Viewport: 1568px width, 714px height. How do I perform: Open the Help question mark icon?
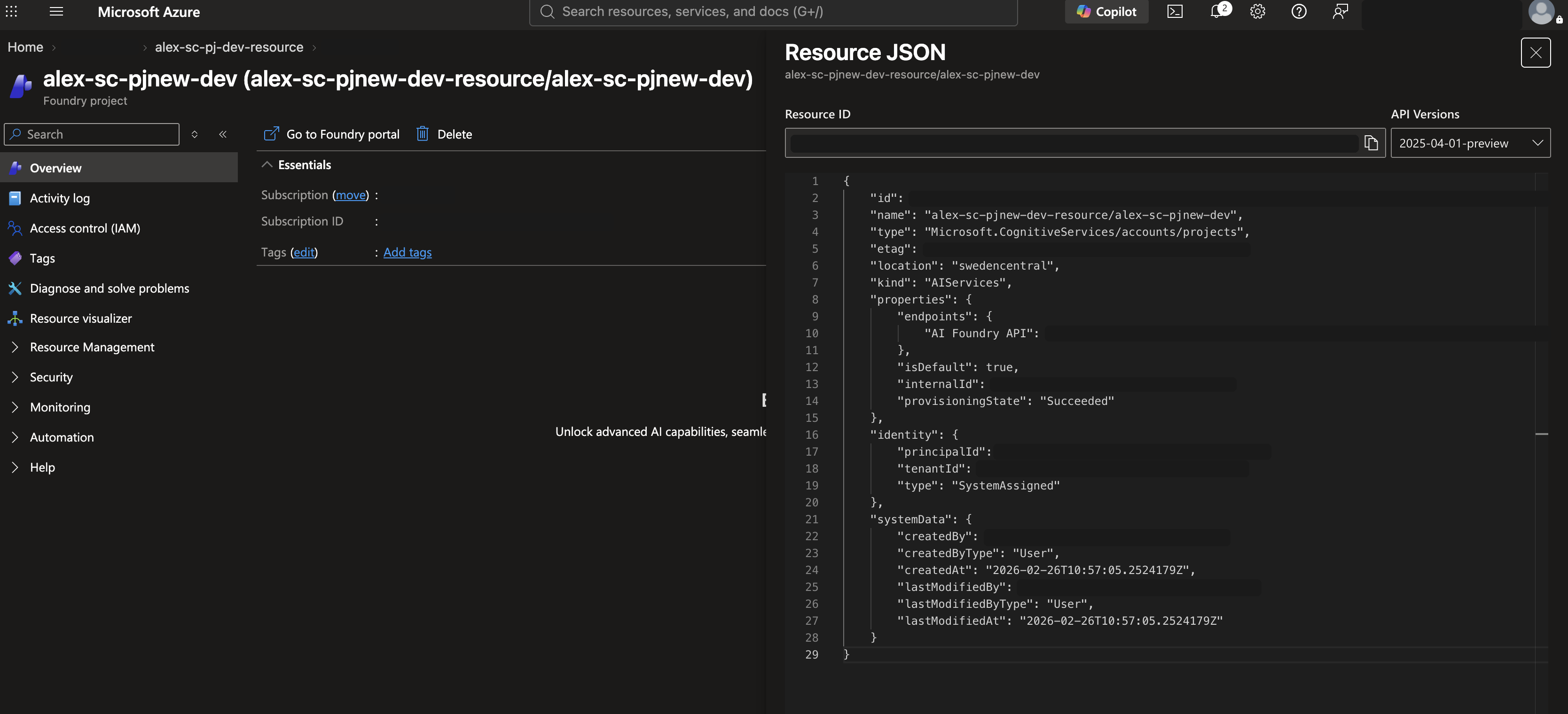1299,12
